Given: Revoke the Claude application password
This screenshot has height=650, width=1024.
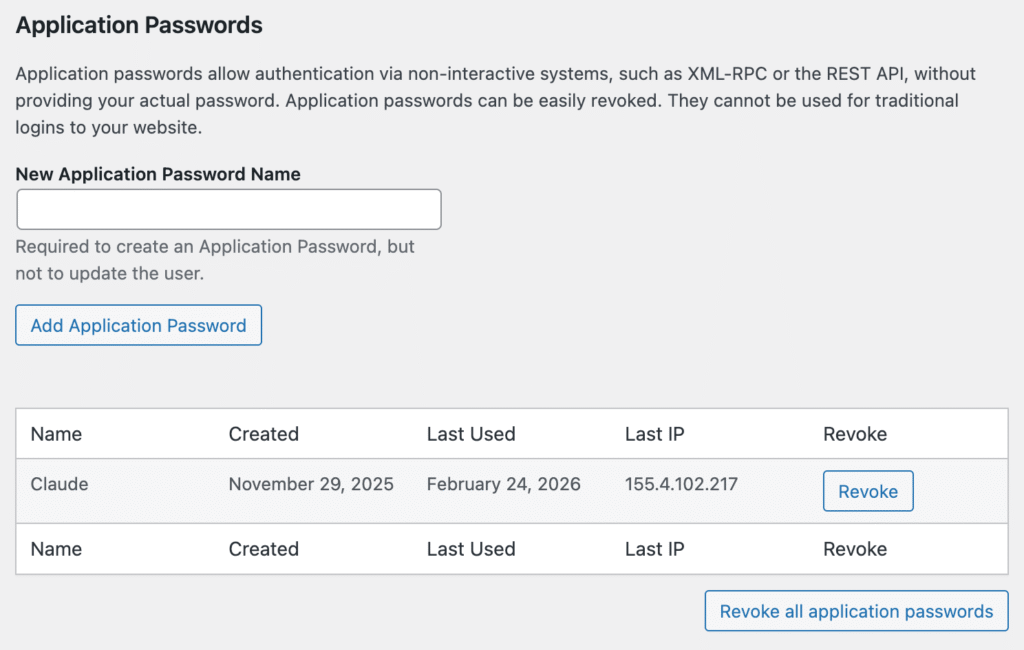Looking at the screenshot, I should [867, 491].
